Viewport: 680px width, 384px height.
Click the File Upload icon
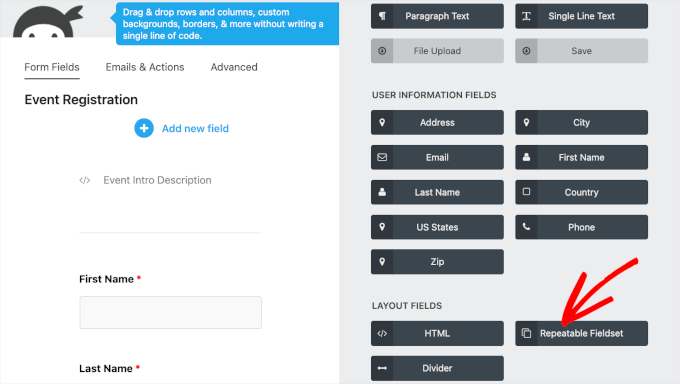pyautogui.click(x=382, y=51)
